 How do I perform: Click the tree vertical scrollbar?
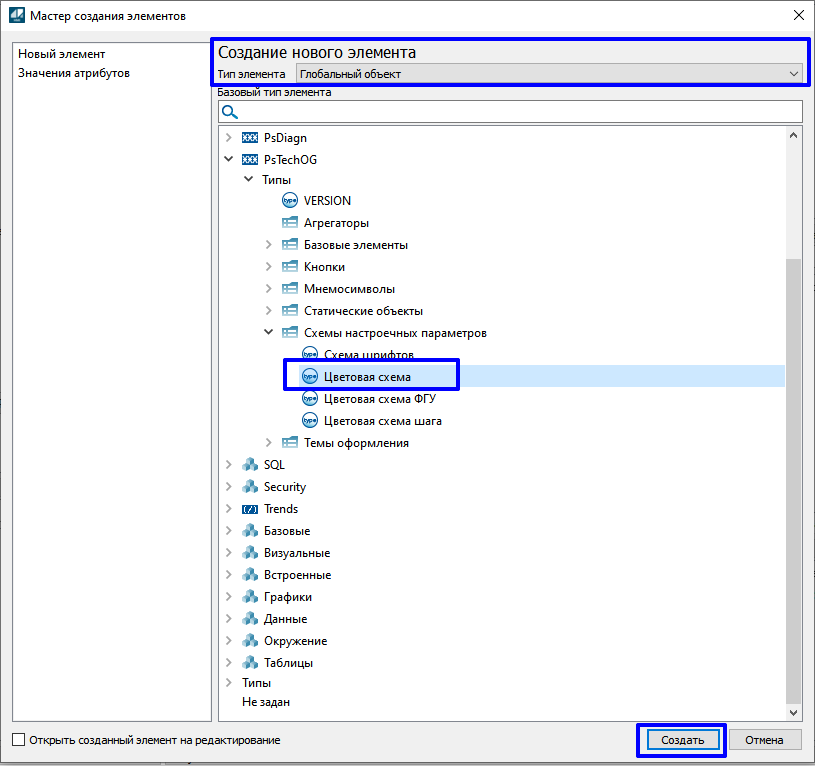[x=794, y=480]
